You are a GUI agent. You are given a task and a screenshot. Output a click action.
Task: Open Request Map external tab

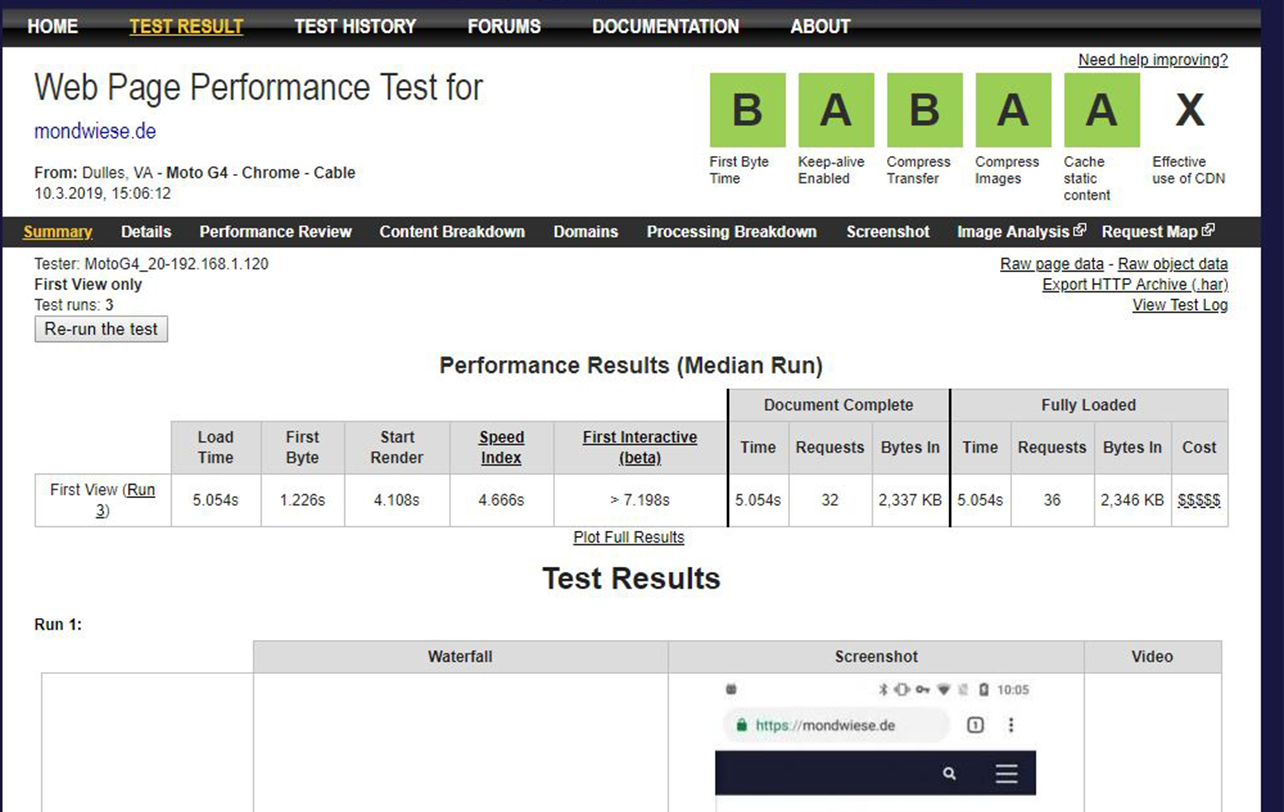(x=1158, y=232)
